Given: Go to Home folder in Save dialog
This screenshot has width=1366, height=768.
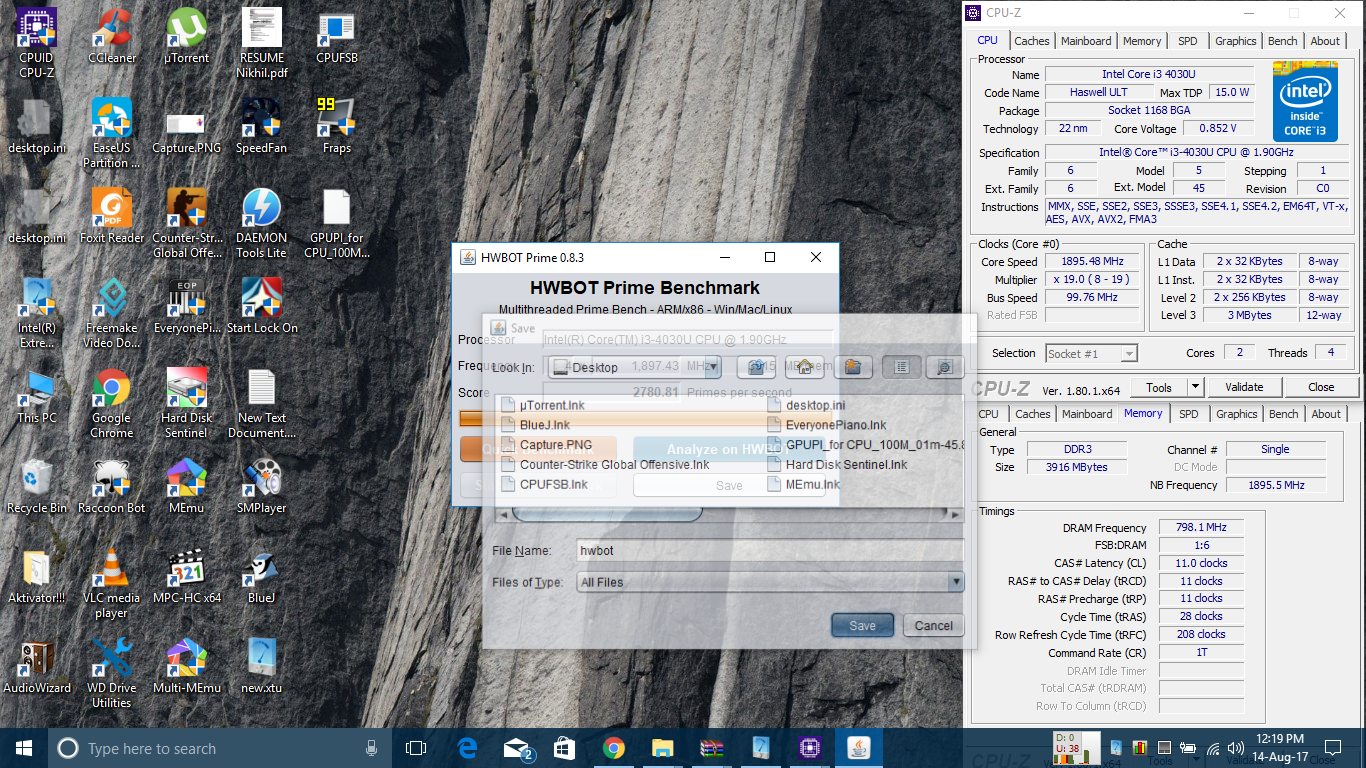Looking at the screenshot, I should coord(804,367).
